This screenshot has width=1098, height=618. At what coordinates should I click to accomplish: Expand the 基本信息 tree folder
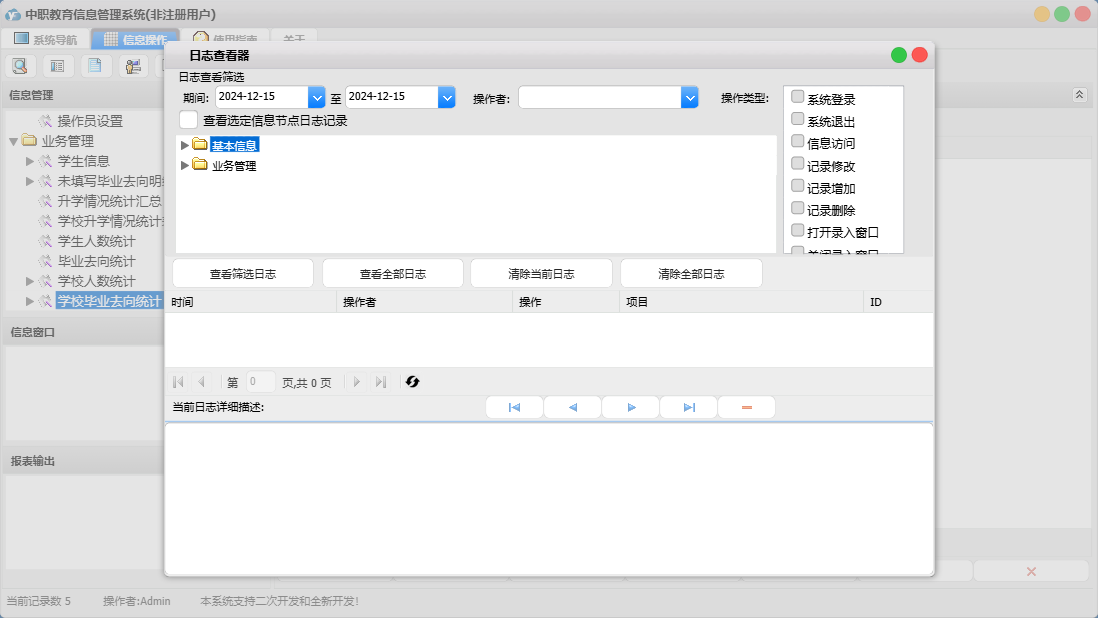(x=185, y=145)
